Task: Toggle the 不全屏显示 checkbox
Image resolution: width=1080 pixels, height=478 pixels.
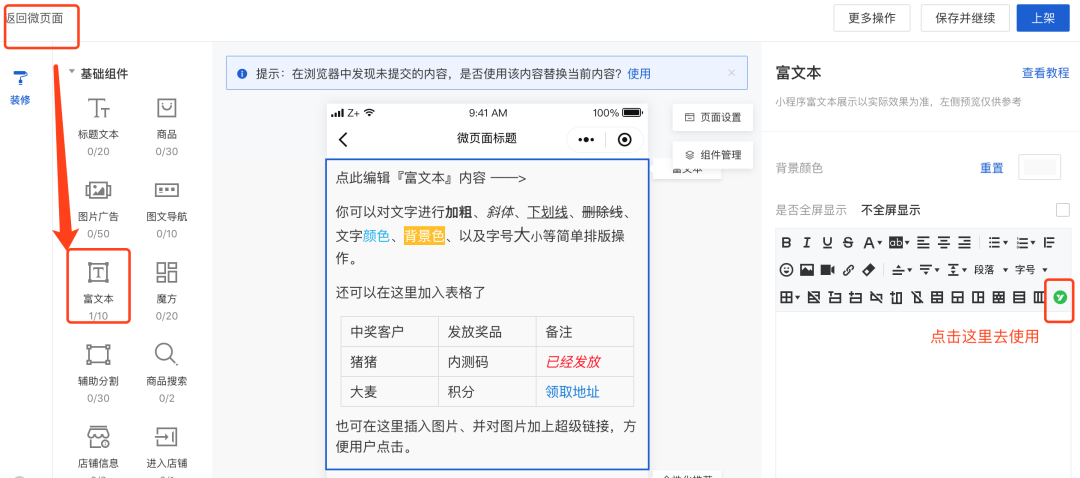Action: 1063,210
